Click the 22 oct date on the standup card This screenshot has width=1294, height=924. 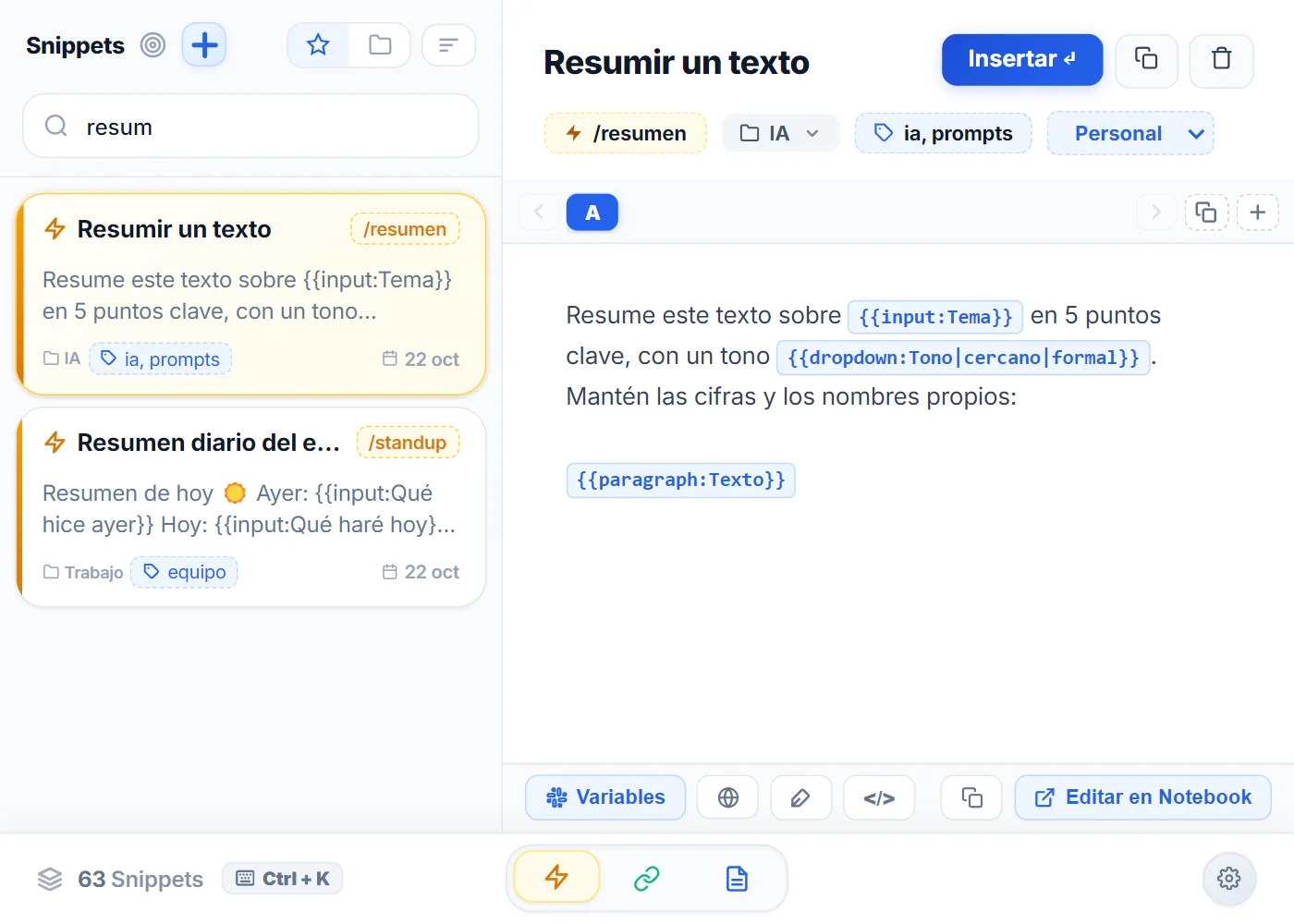(421, 572)
